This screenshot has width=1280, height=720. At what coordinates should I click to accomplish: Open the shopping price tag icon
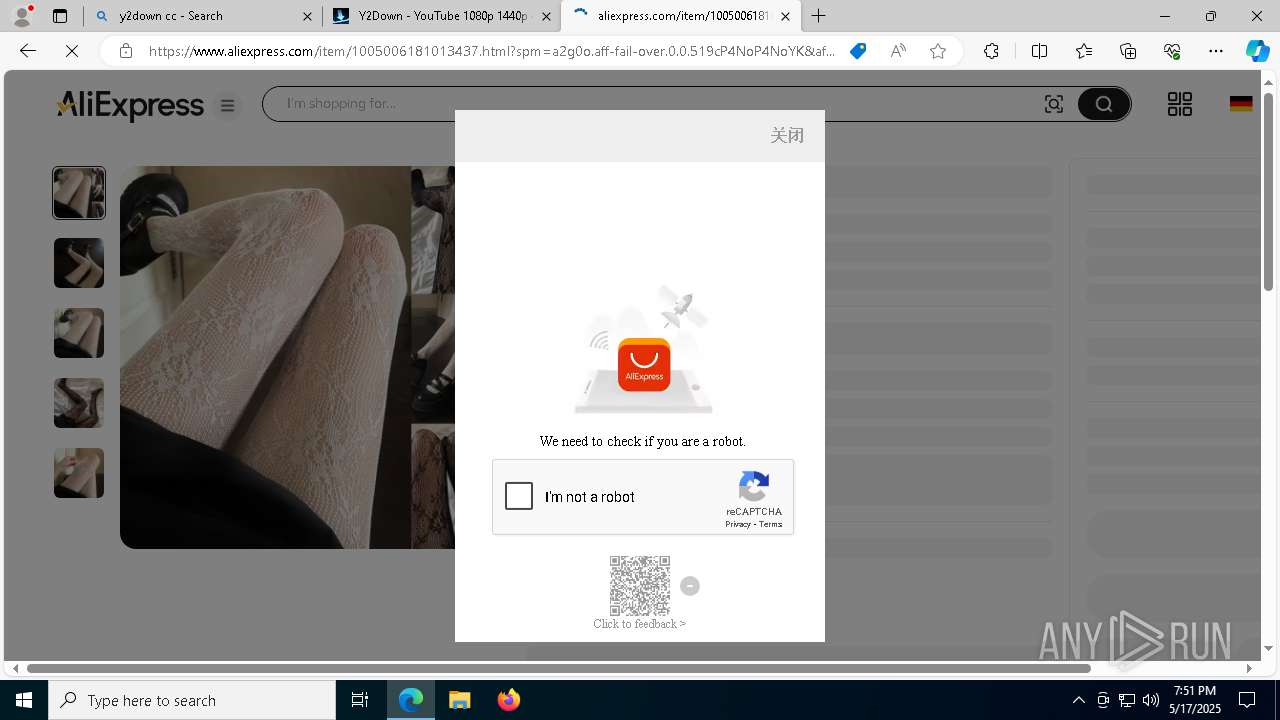click(x=857, y=51)
